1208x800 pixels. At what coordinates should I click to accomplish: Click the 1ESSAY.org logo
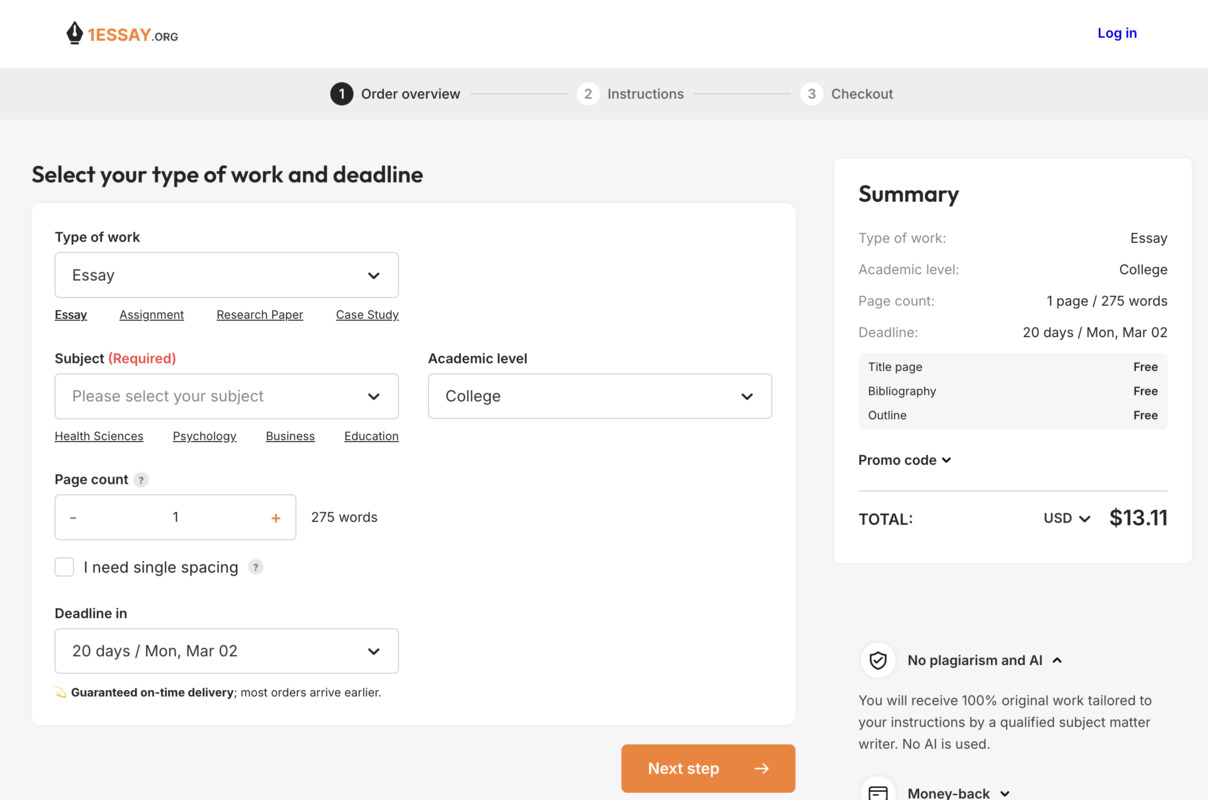(x=122, y=34)
